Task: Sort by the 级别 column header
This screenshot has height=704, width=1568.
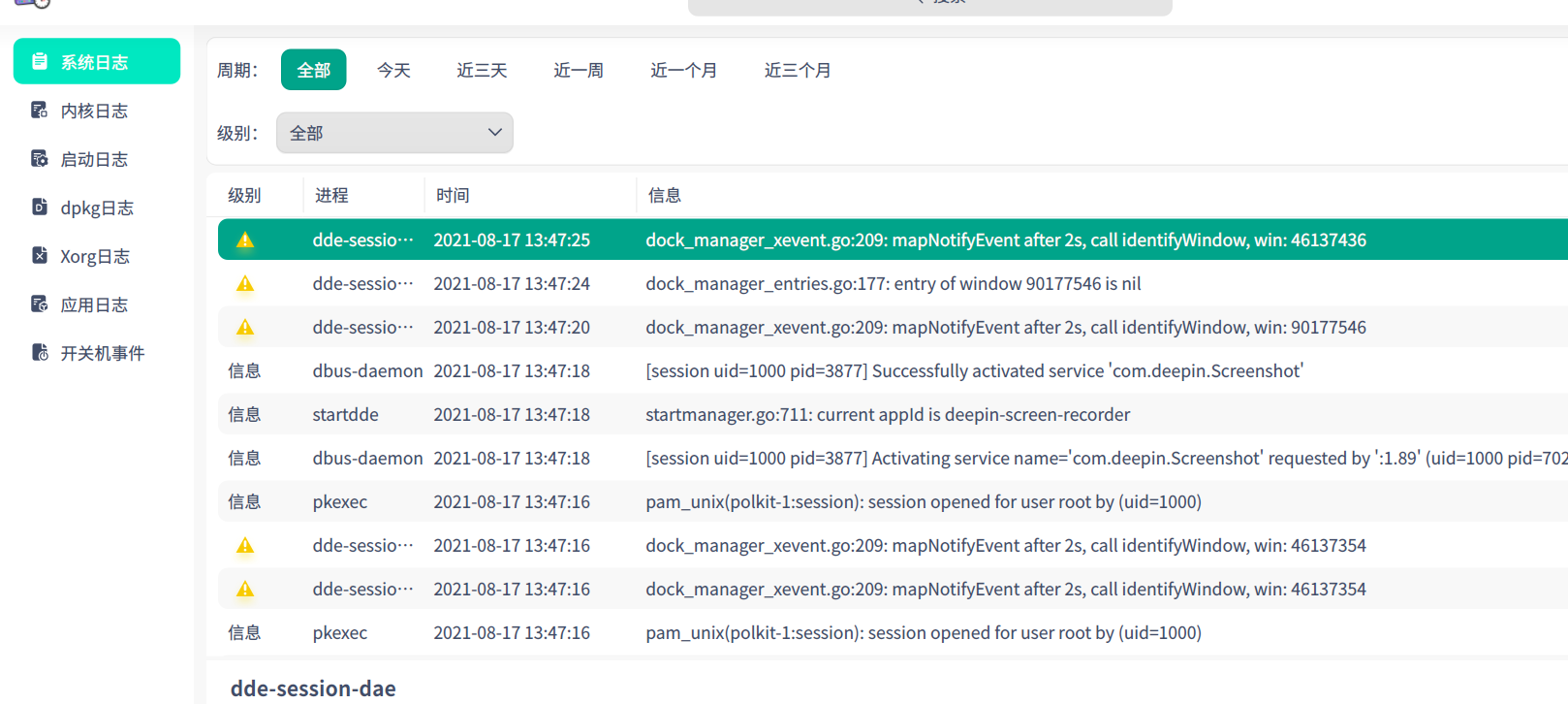Action: point(244,195)
